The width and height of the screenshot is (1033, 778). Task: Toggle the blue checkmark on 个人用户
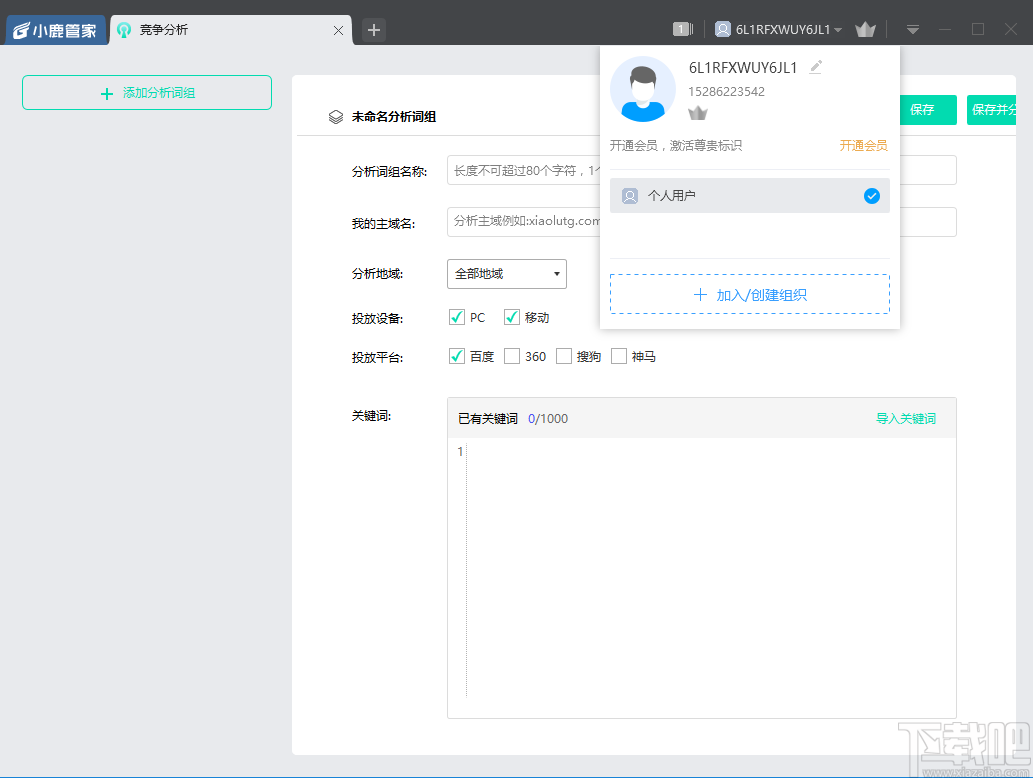[871, 196]
